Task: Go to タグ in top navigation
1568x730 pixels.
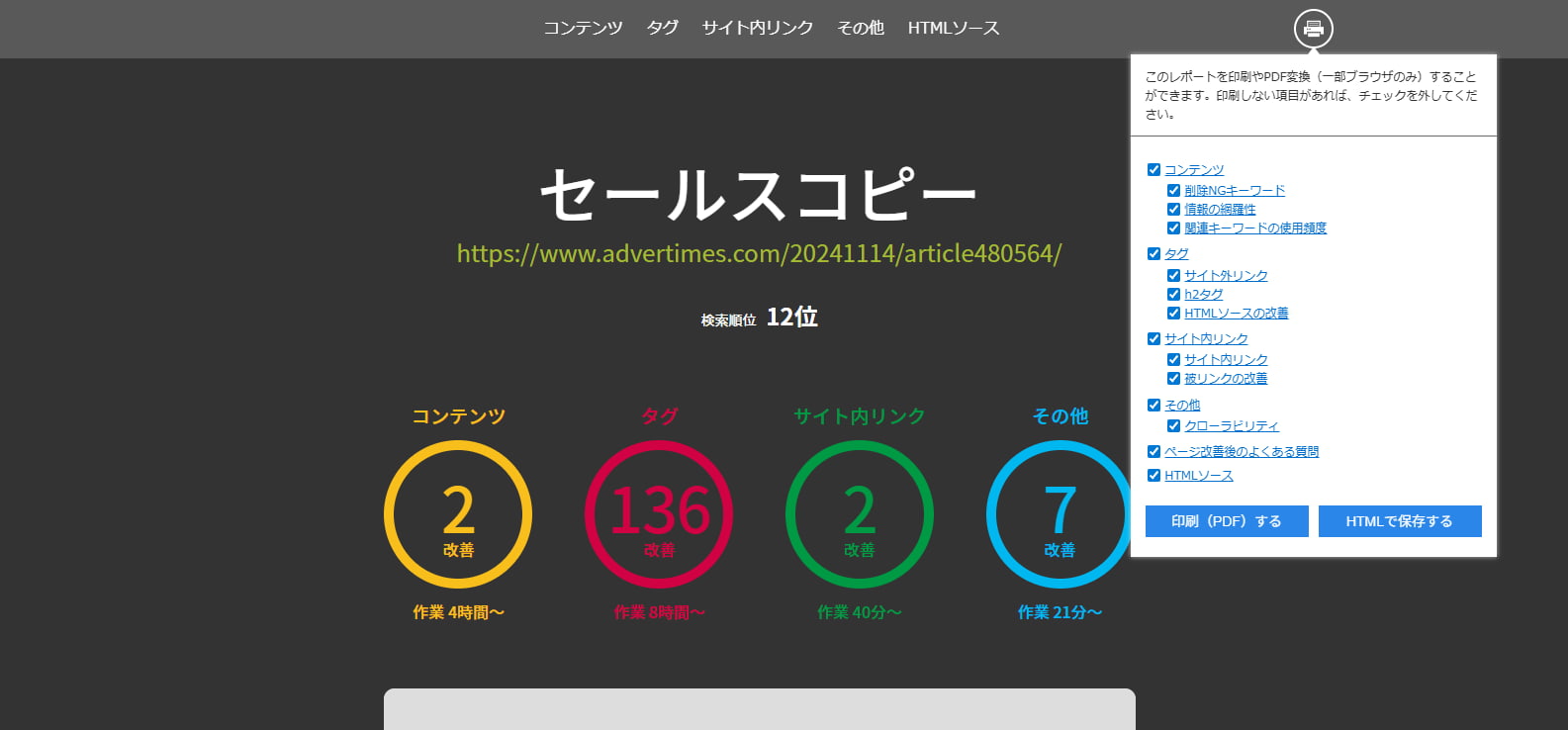Action: click(662, 28)
